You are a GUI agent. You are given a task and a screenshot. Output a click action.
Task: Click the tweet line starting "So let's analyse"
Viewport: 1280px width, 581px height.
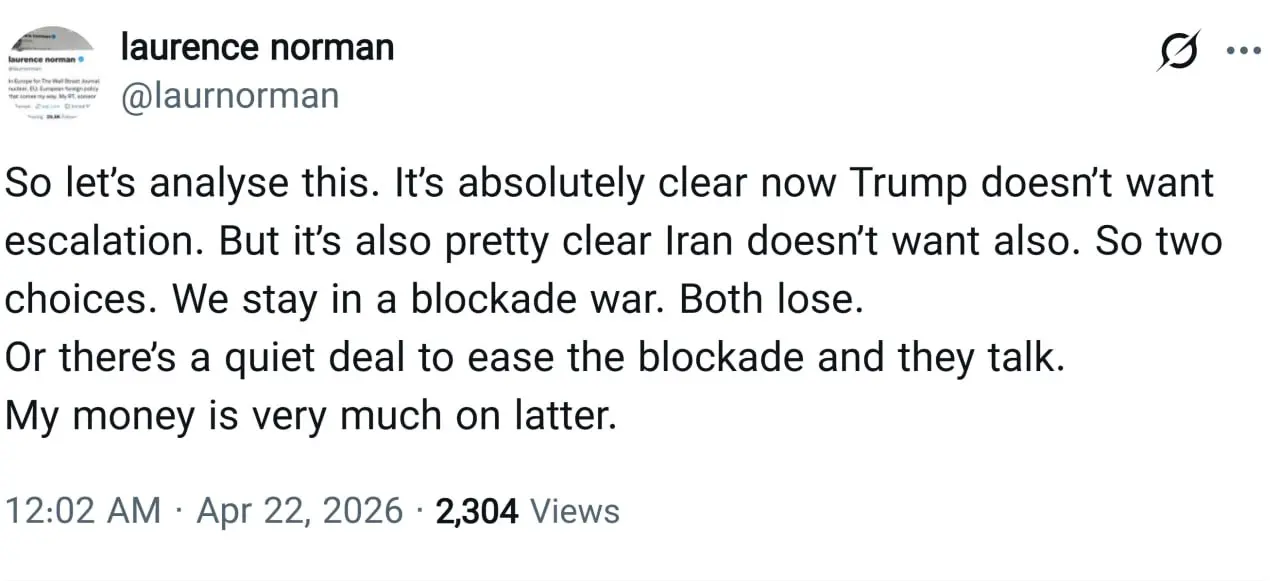coord(608,184)
